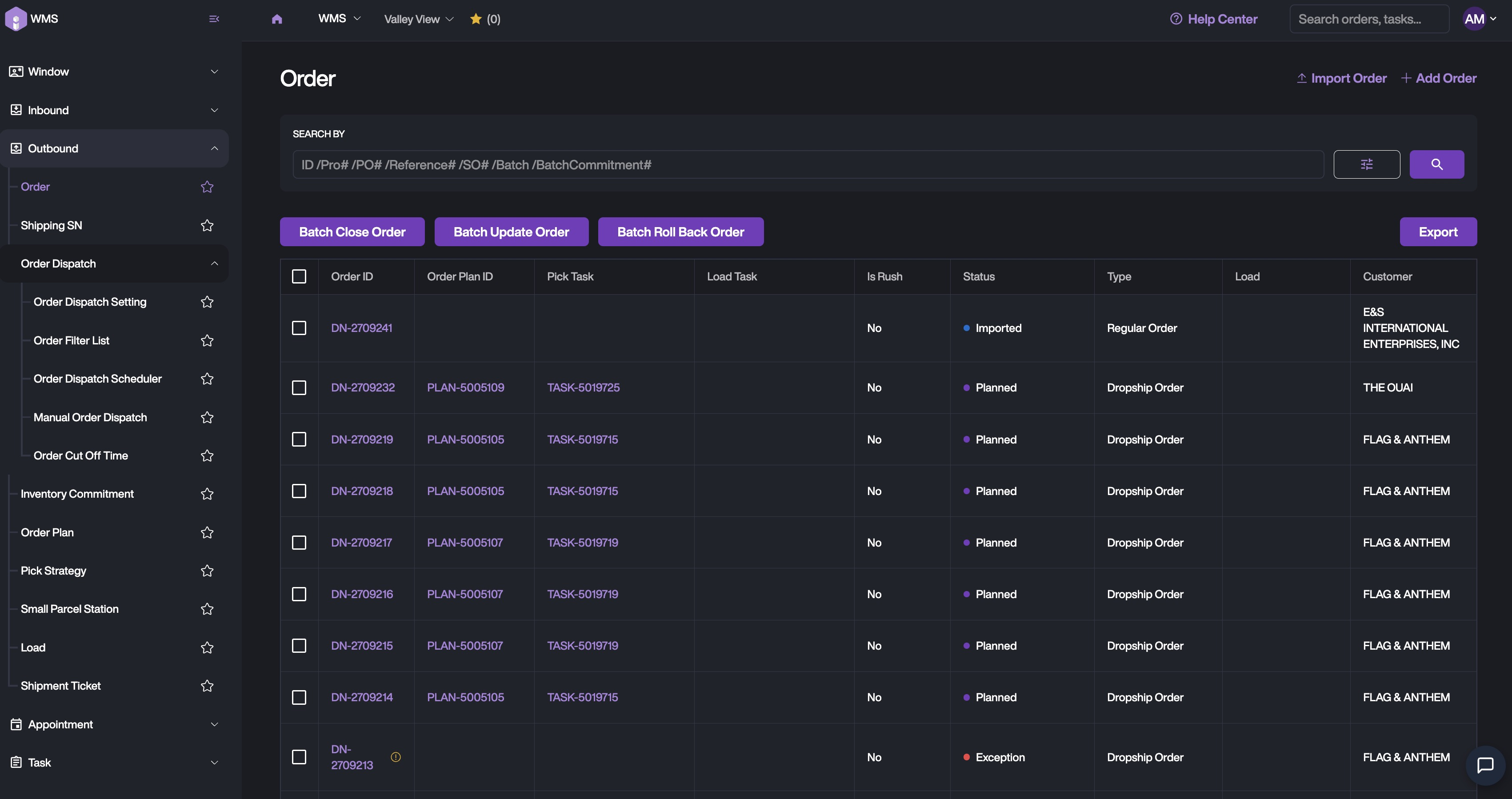Check the box for order DN-2709241

click(300, 328)
